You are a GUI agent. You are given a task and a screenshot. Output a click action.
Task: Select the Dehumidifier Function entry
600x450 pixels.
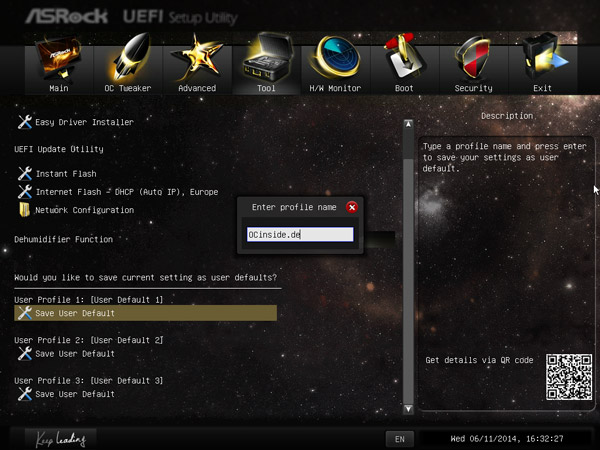[x=64, y=240]
